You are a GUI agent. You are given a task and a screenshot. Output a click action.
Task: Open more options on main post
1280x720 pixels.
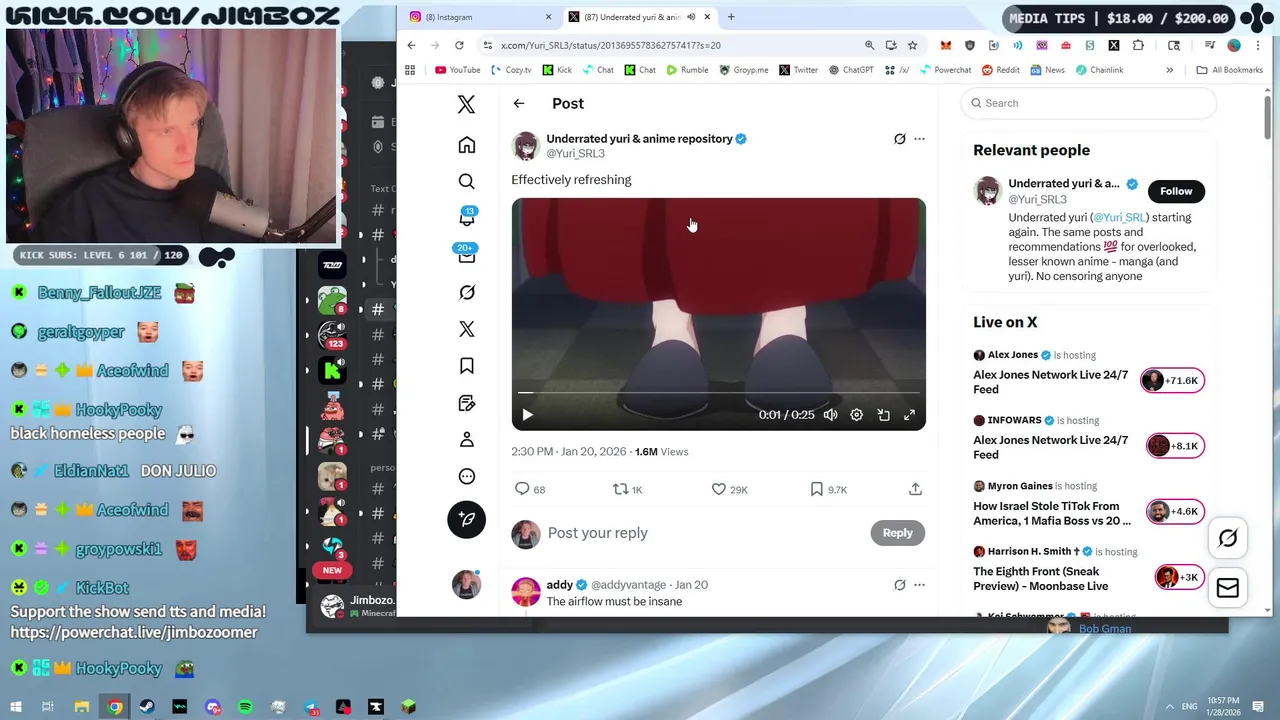point(919,139)
